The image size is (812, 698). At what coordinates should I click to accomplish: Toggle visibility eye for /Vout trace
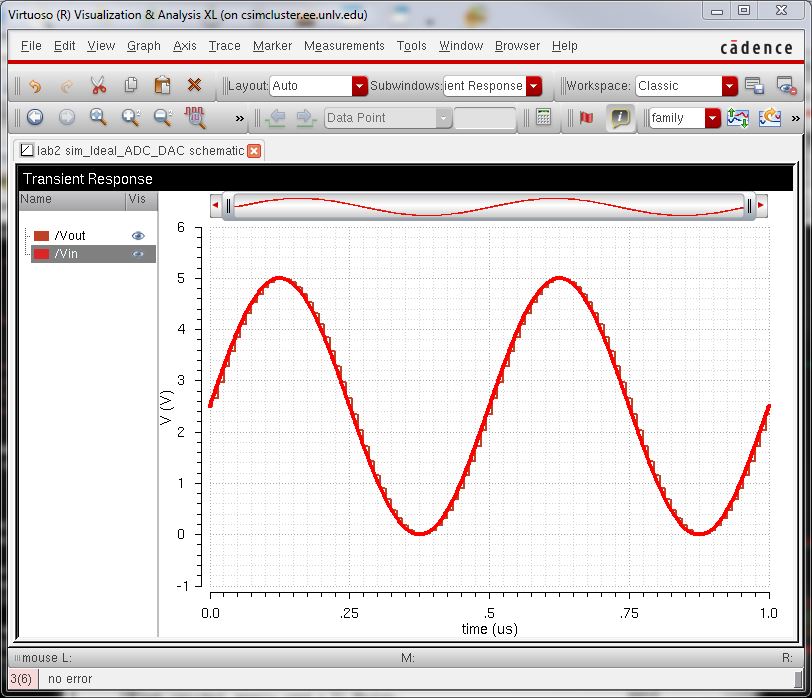pyautogui.click(x=138, y=235)
